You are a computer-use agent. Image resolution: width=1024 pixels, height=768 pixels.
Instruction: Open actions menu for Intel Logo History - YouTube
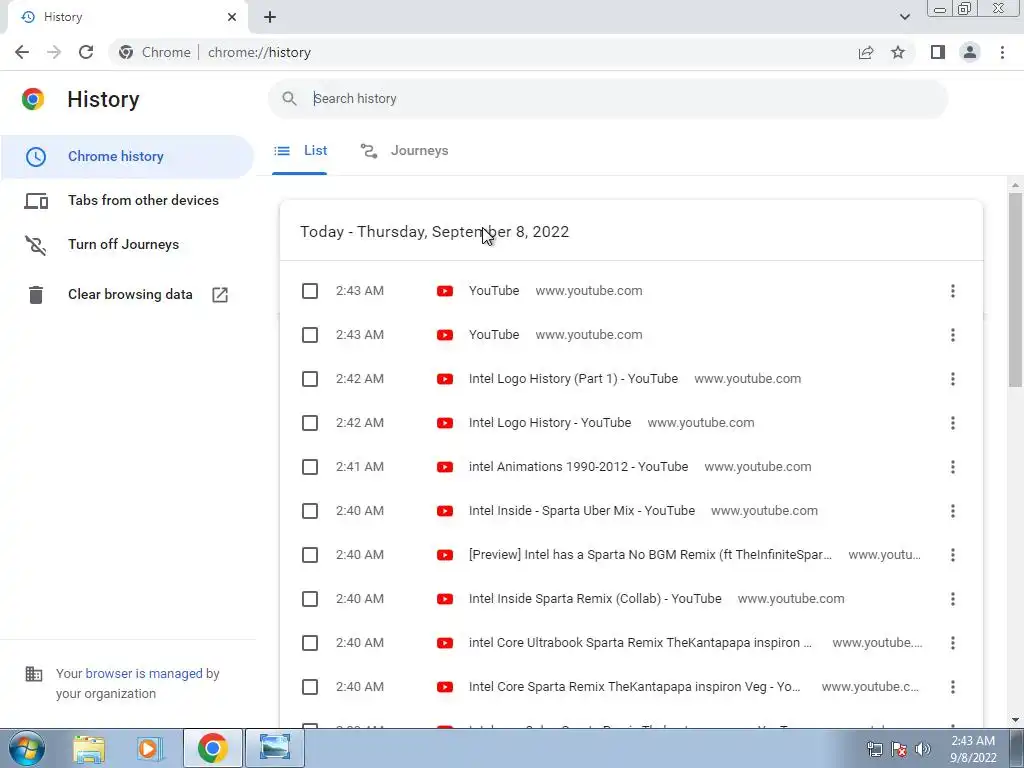(x=953, y=423)
